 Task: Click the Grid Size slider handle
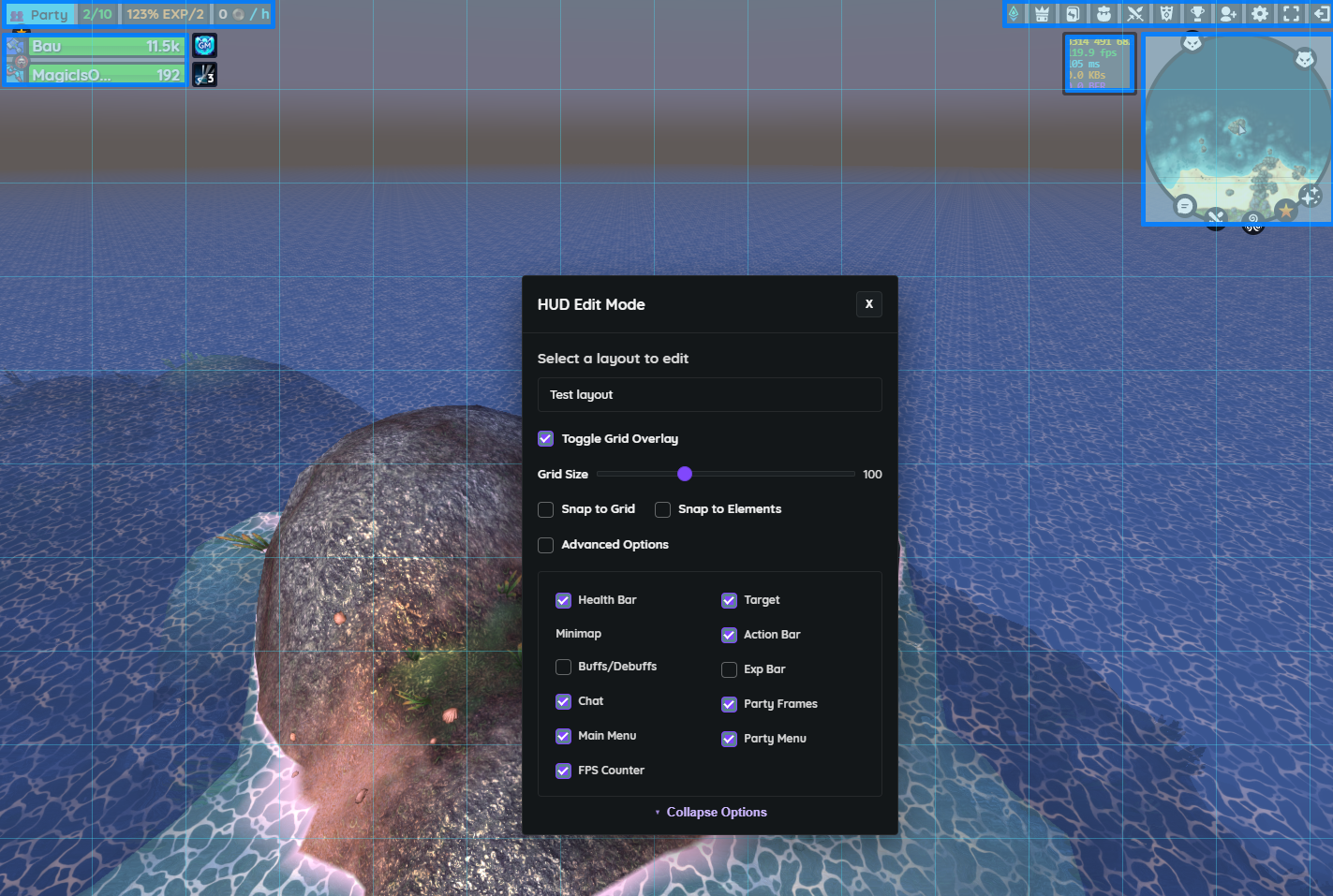click(685, 474)
